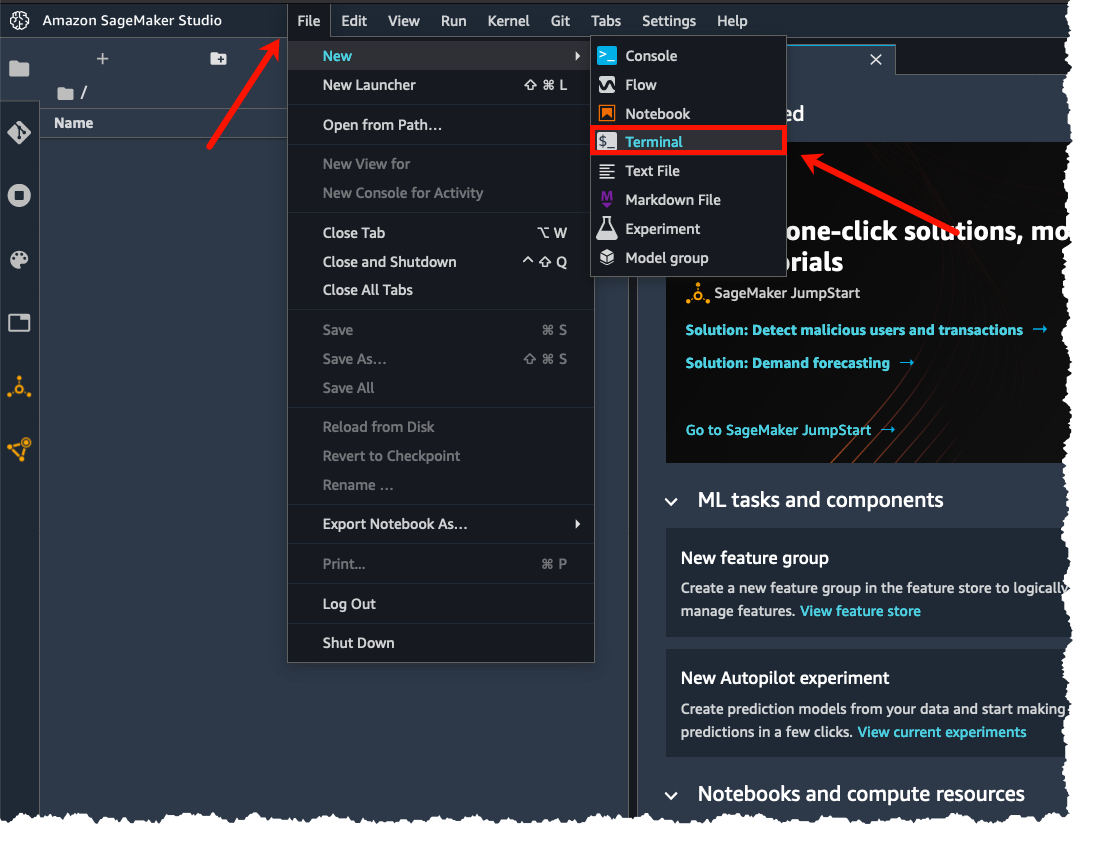The height and width of the screenshot is (848, 1097).
Task: Open the Edit menu
Action: (354, 21)
